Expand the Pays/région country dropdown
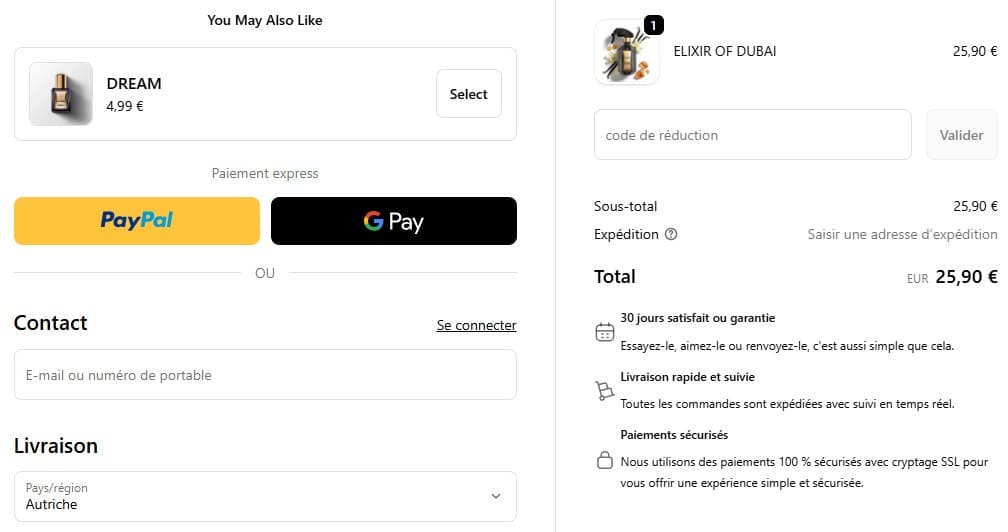 point(265,496)
